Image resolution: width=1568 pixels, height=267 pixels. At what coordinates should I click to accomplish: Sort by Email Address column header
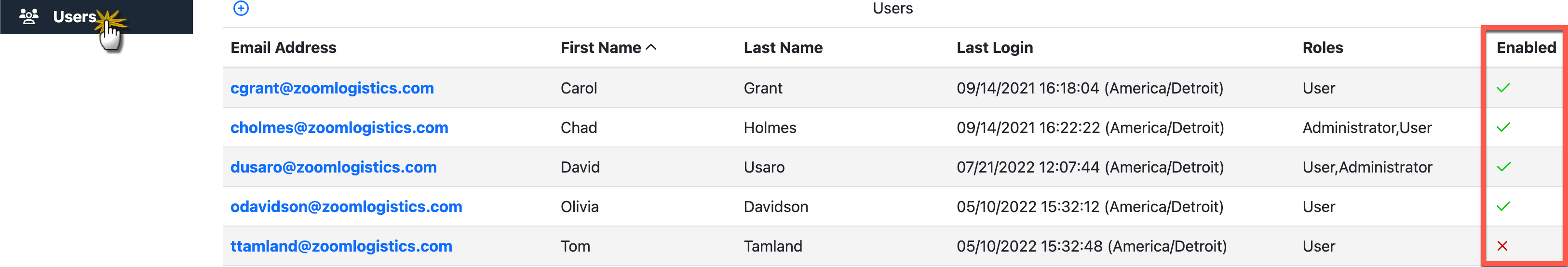[x=283, y=48]
